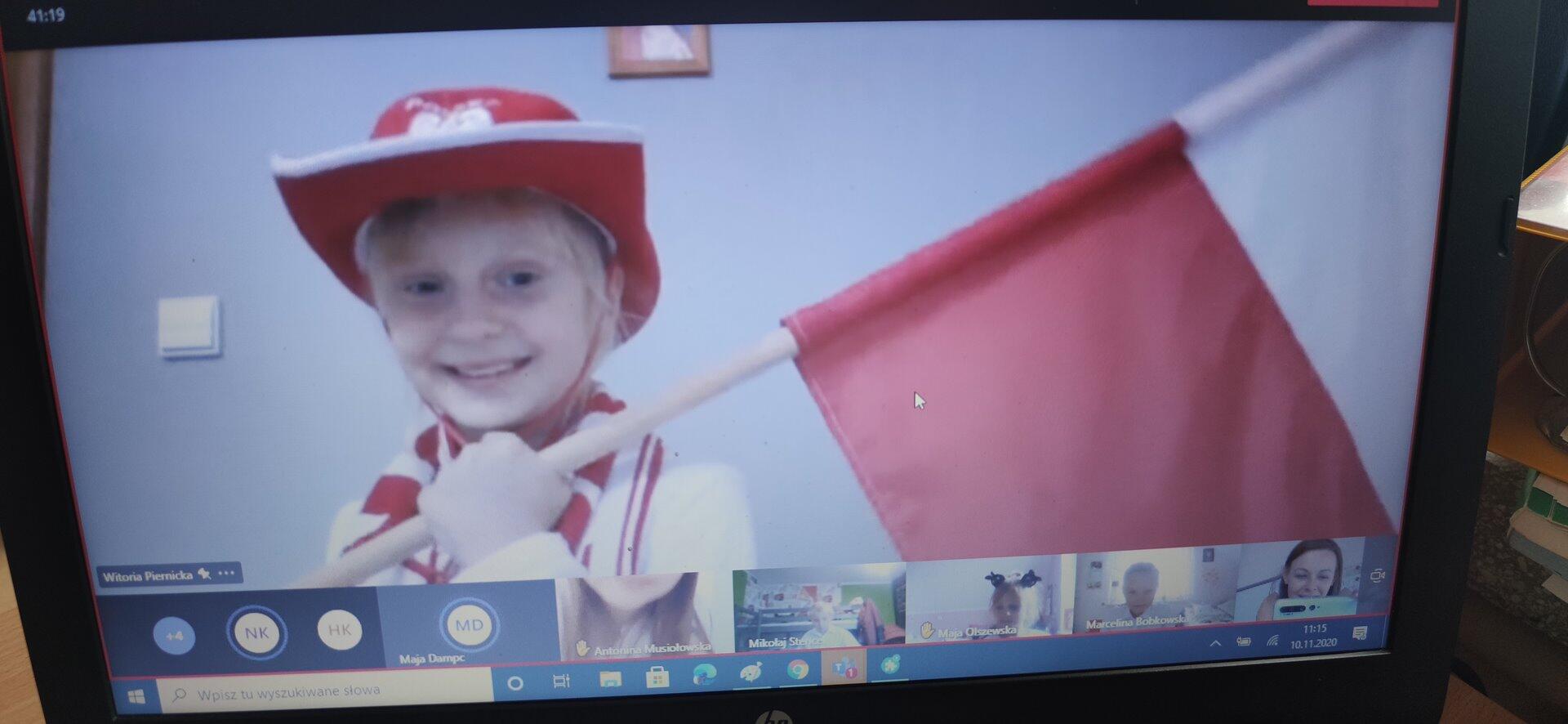The height and width of the screenshot is (724, 1568).
Task: Click the clock showing 11:15 10.11.2020
Action: click(x=1314, y=636)
